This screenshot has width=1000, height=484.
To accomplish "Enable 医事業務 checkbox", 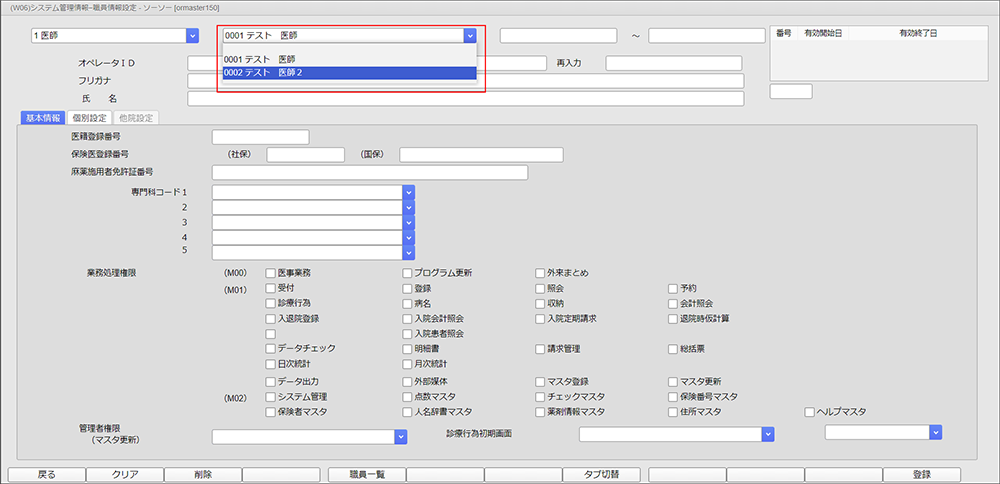I will tap(270, 273).
